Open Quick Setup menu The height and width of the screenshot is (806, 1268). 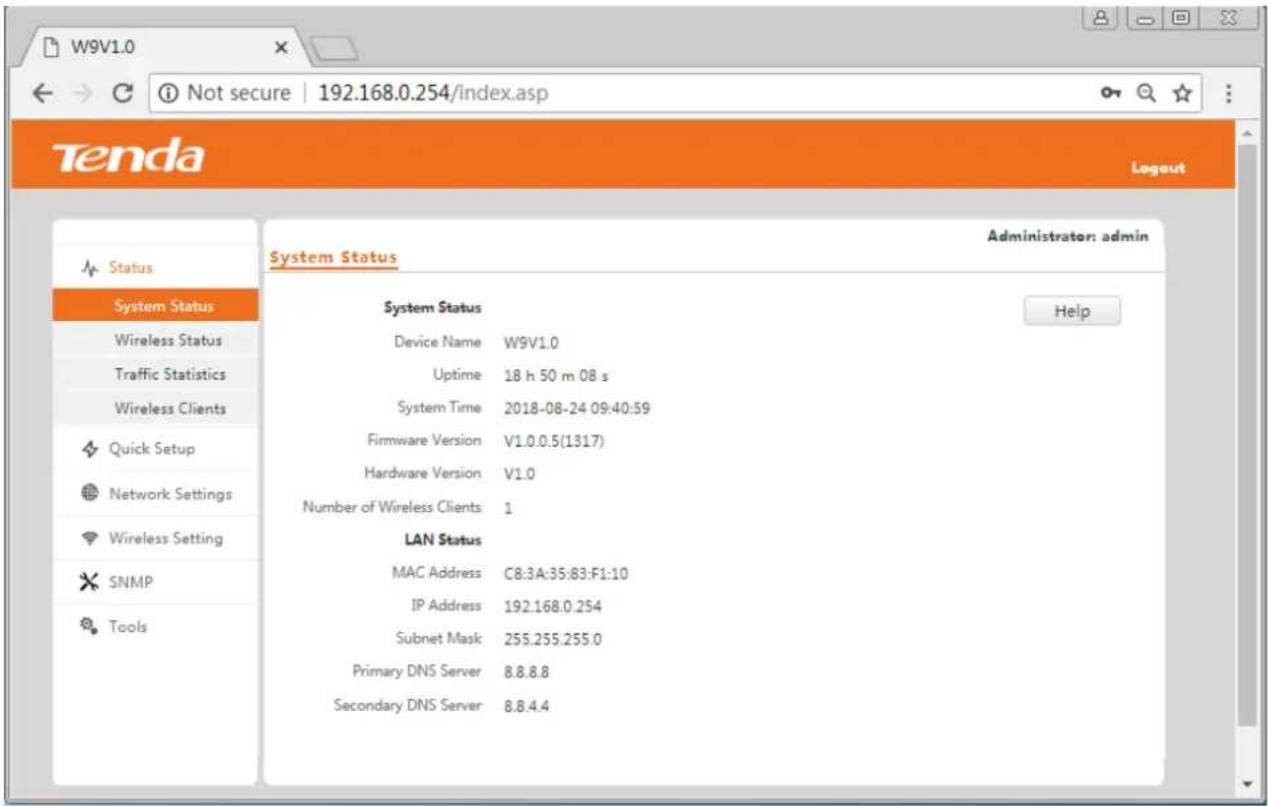point(155,449)
